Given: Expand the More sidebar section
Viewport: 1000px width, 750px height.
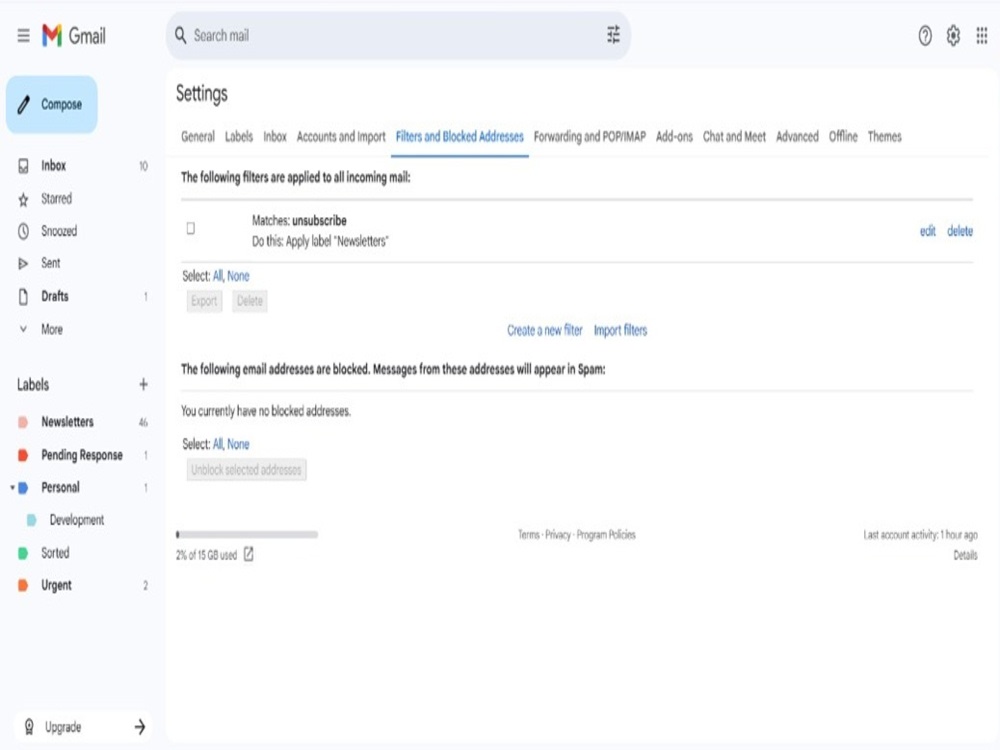Looking at the screenshot, I should point(52,330).
